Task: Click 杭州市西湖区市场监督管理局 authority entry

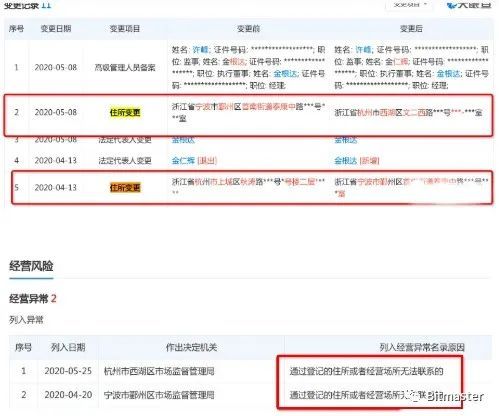Action: coord(159,371)
